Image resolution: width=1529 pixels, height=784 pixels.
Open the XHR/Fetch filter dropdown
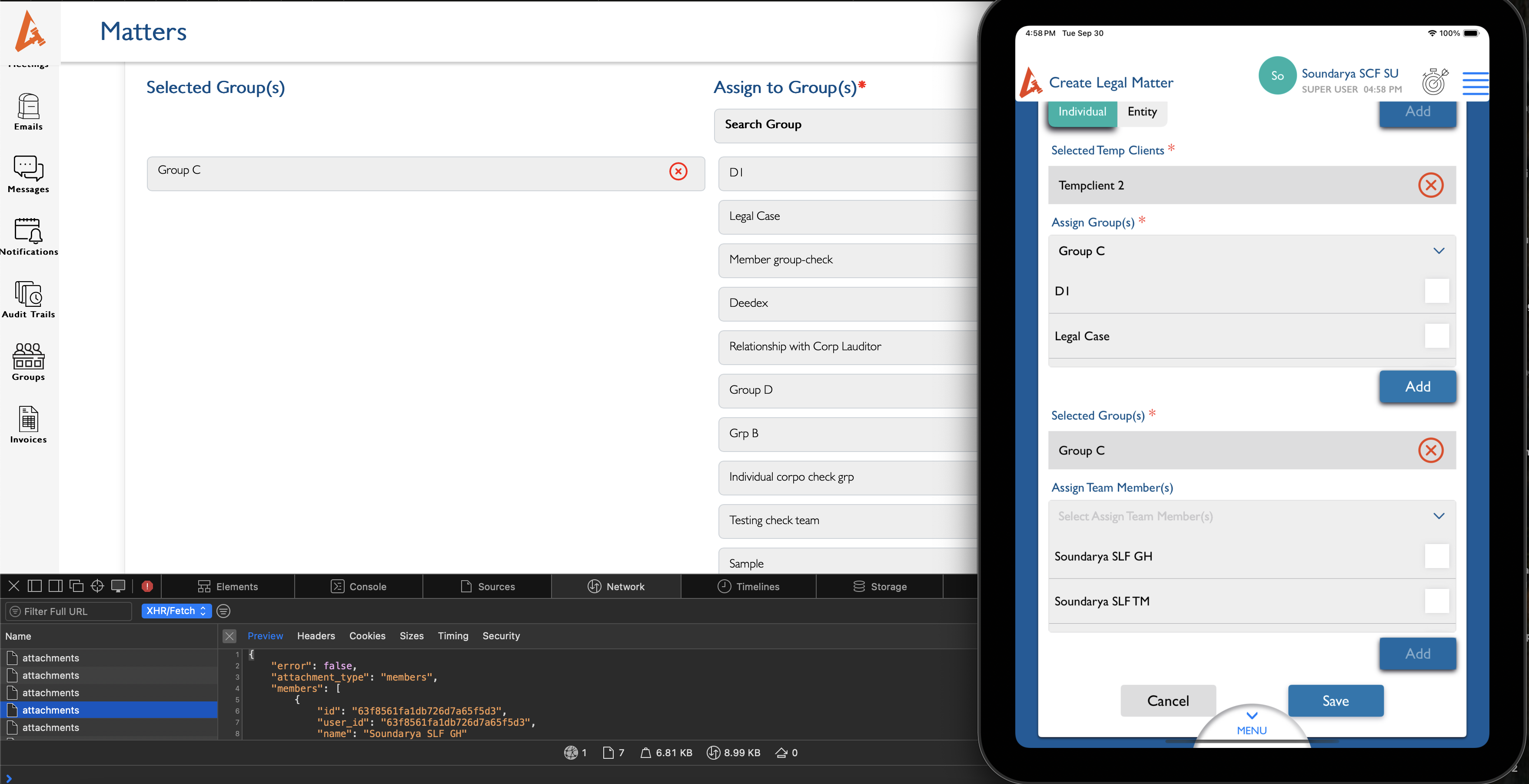tap(176, 611)
